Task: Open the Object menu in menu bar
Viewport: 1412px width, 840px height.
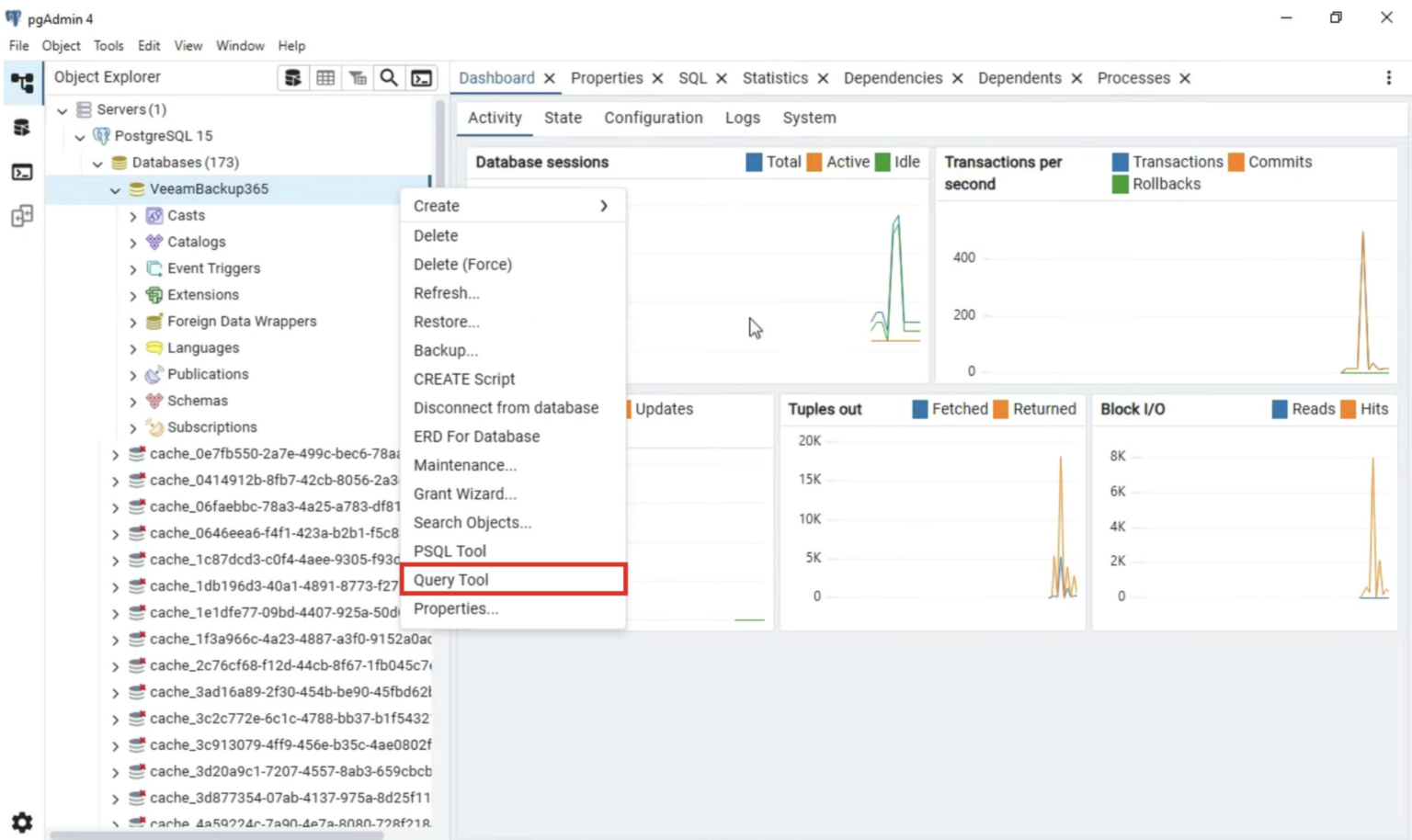Action: pyautogui.click(x=61, y=46)
